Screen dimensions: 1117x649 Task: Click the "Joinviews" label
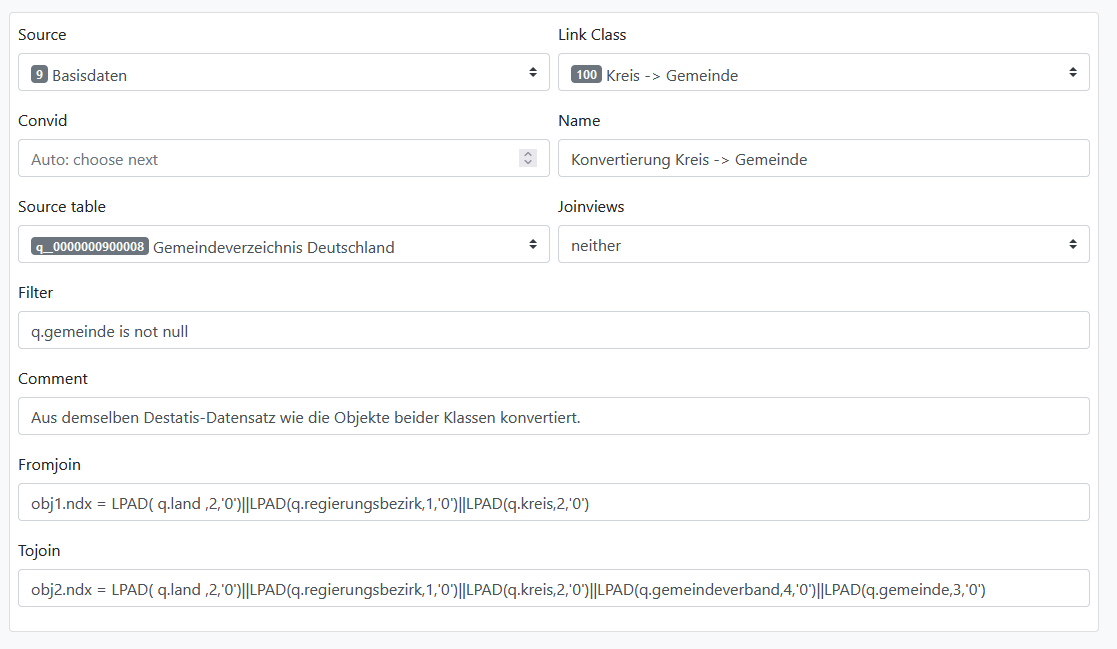click(x=591, y=207)
